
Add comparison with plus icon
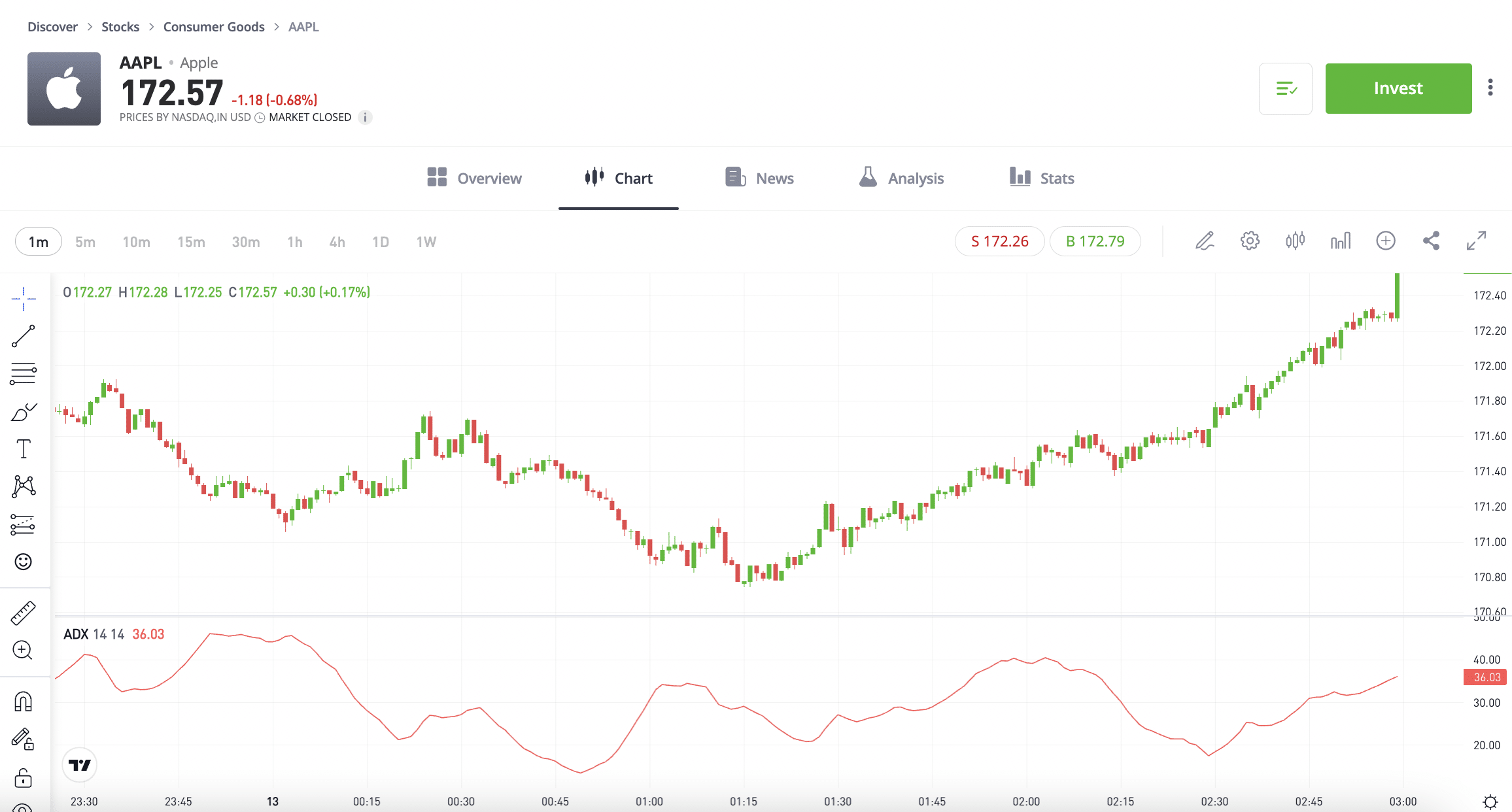(x=1386, y=241)
